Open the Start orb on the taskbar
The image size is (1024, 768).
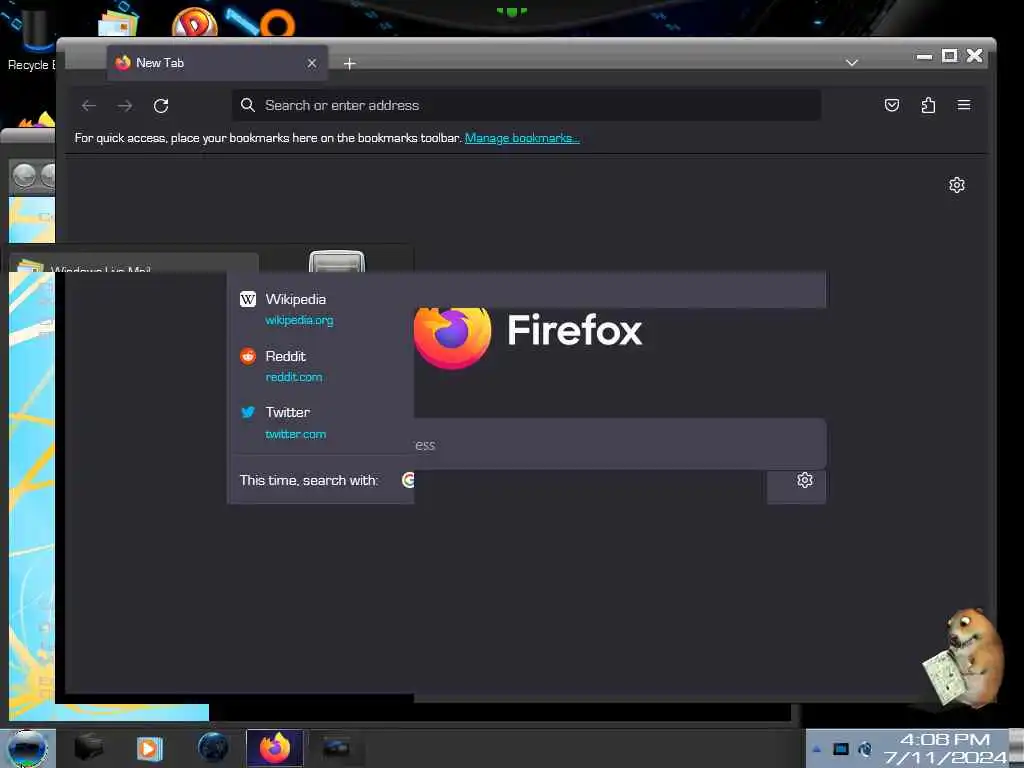click(x=27, y=748)
